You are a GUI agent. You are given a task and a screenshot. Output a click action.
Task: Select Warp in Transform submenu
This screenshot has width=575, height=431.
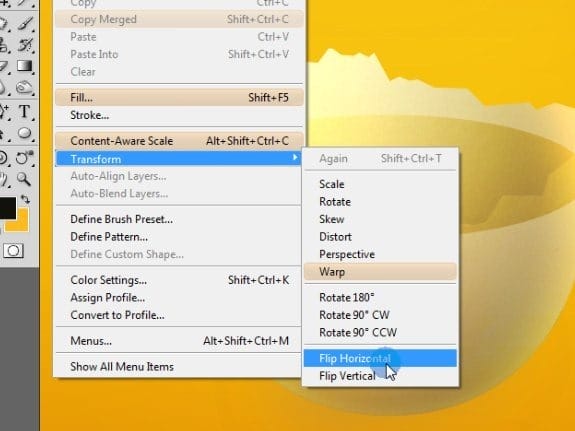380,272
